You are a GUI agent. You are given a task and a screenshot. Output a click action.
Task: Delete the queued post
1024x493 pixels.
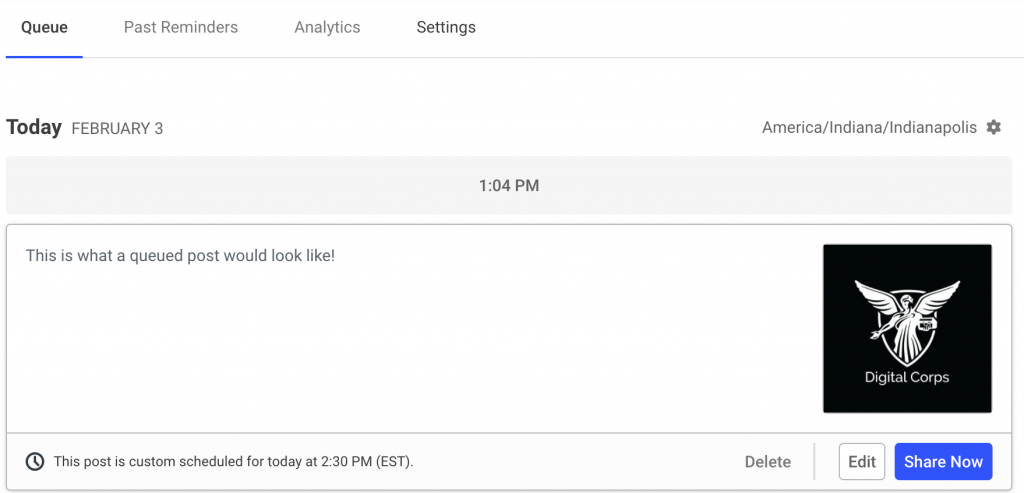pyautogui.click(x=767, y=462)
